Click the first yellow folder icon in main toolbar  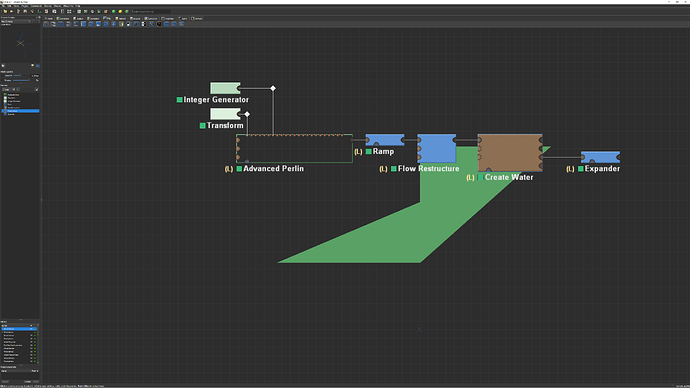(5, 11)
